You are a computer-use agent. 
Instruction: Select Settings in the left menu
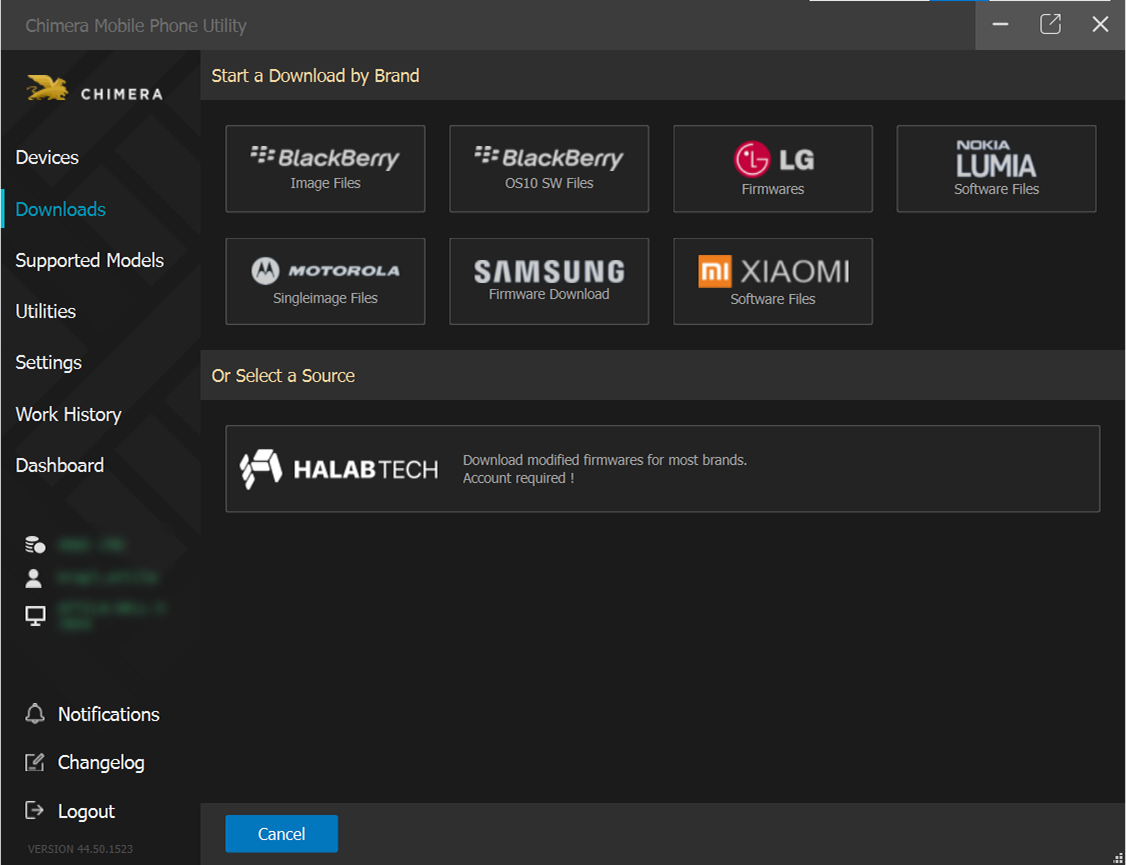pos(49,363)
